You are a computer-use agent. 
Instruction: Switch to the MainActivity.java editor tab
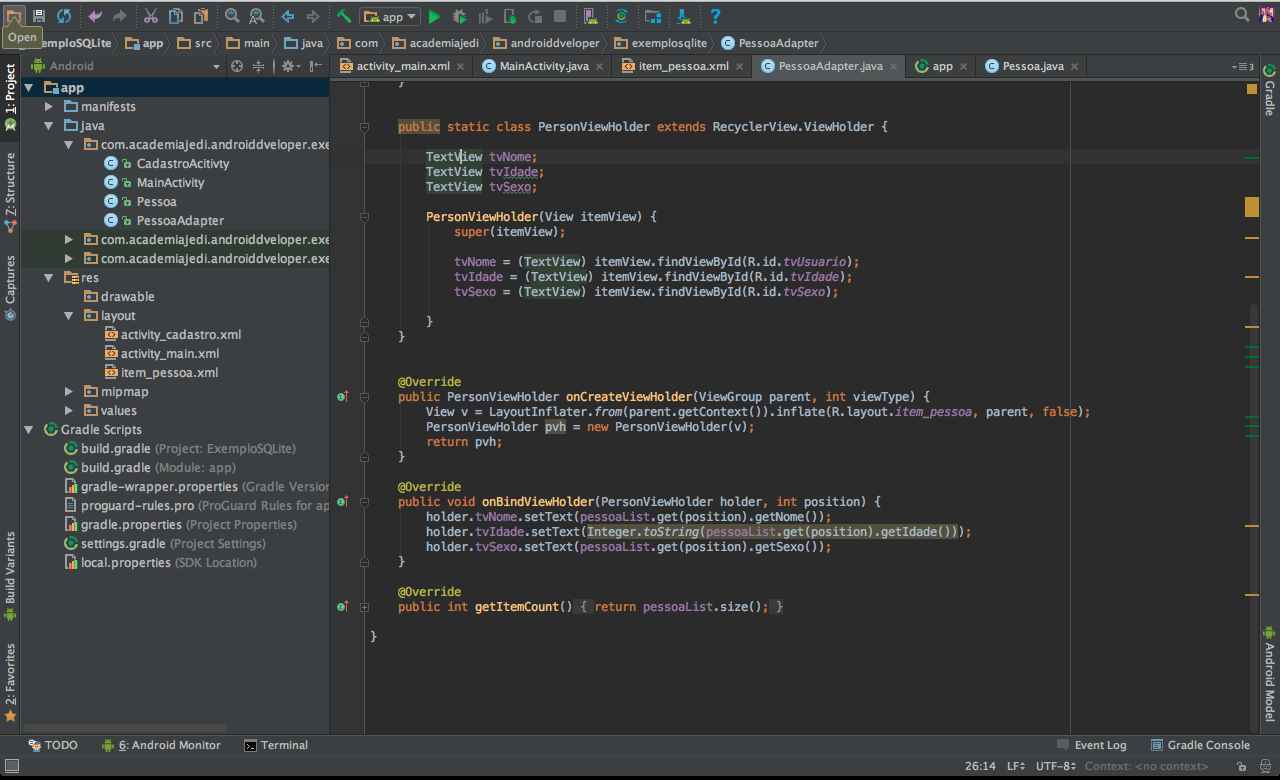(543, 66)
